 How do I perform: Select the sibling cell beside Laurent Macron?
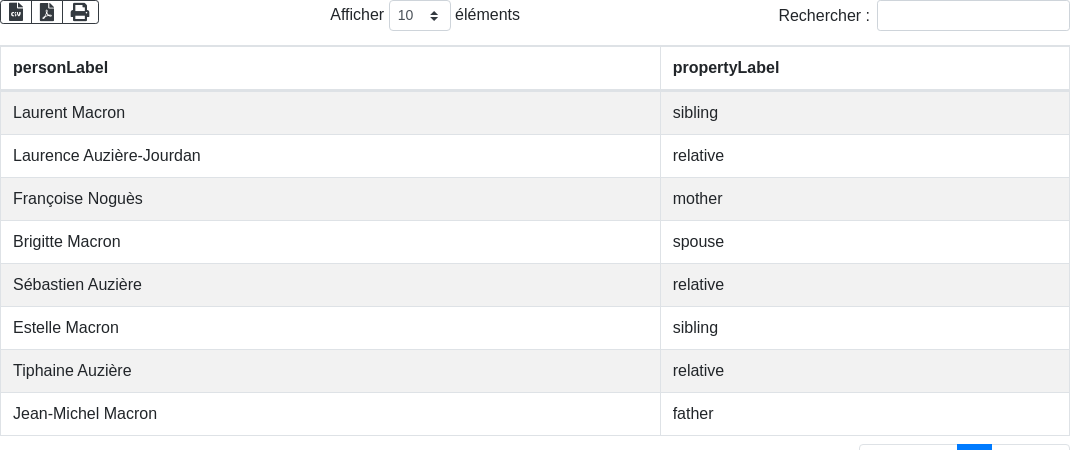pos(695,113)
